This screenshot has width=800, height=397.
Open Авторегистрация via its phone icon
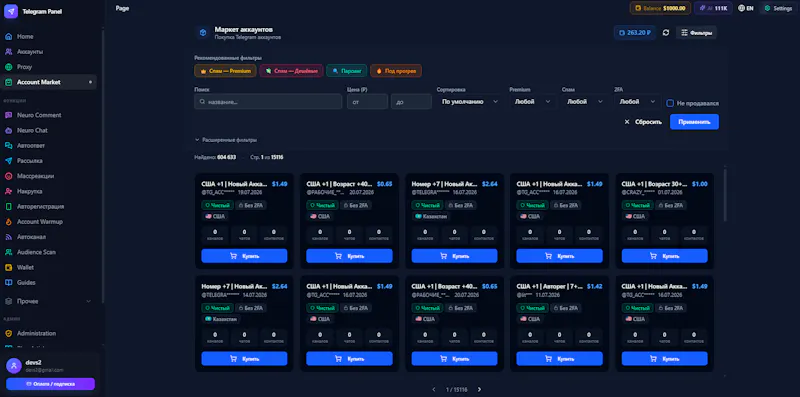tap(8, 207)
